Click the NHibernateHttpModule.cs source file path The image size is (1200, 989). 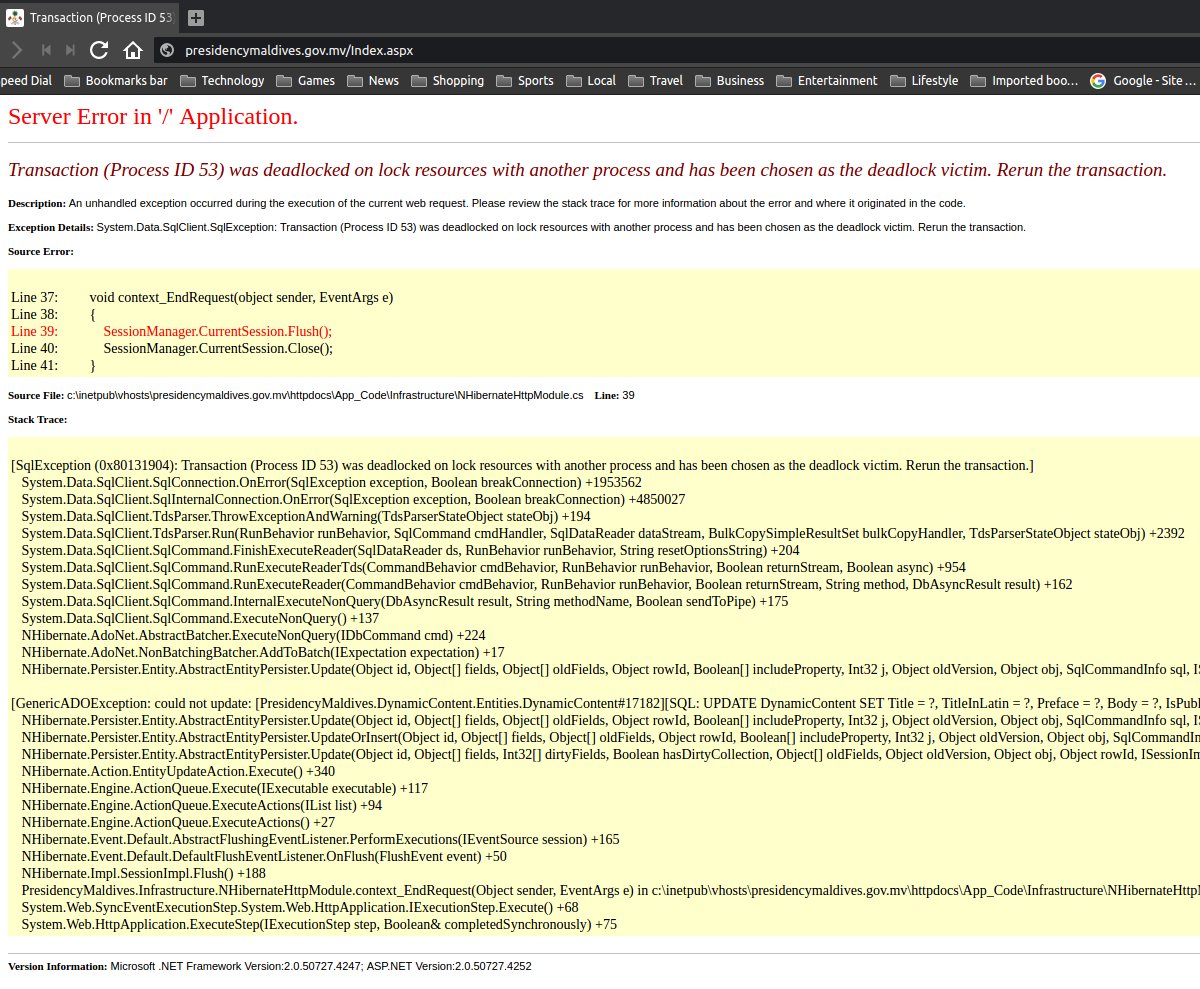(x=325, y=395)
